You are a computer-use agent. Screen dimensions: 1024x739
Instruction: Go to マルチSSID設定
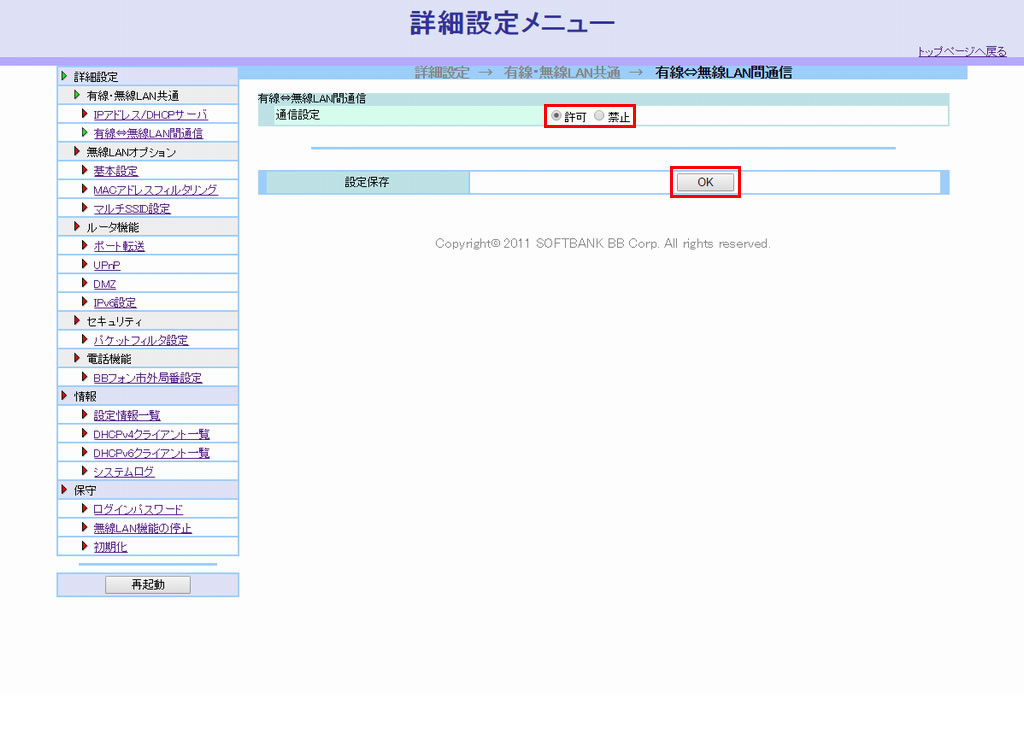pos(132,209)
